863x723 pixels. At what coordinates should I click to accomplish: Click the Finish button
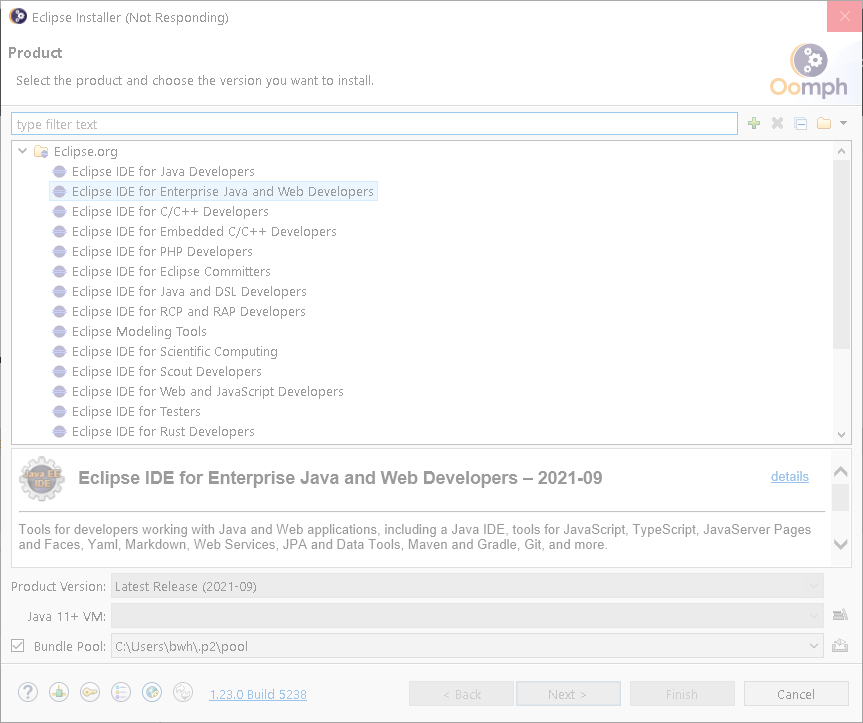coord(682,694)
